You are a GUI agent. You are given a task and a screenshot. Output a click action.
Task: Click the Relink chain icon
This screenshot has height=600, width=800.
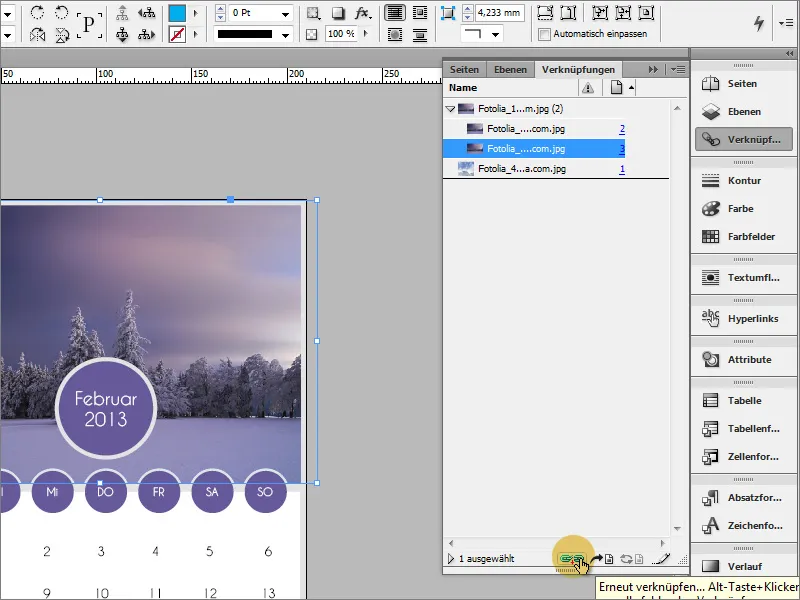[x=572, y=559]
